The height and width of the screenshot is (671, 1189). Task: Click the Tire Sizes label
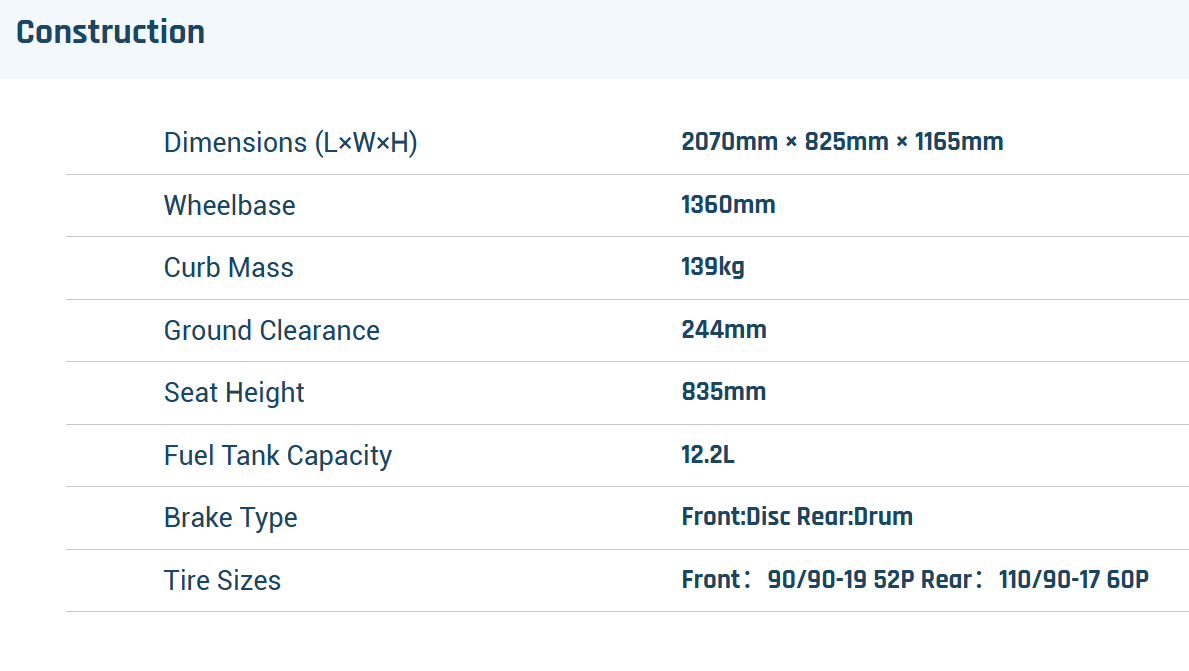(222, 581)
